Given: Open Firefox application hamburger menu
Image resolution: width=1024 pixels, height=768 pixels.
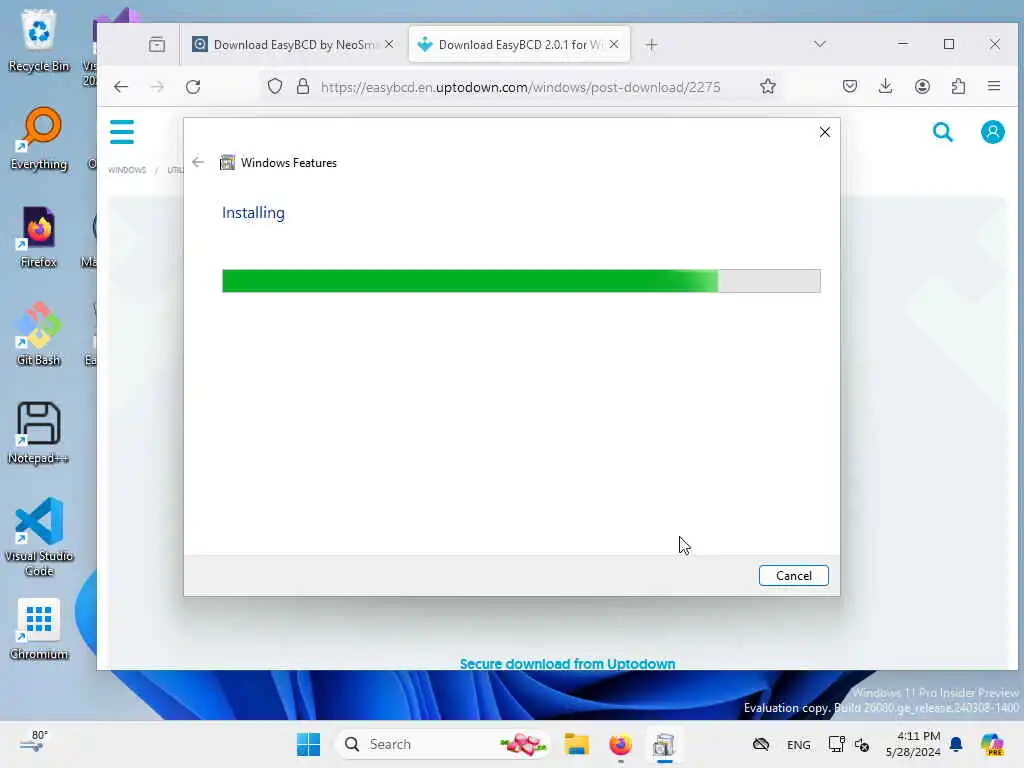Looking at the screenshot, I should (x=994, y=86).
